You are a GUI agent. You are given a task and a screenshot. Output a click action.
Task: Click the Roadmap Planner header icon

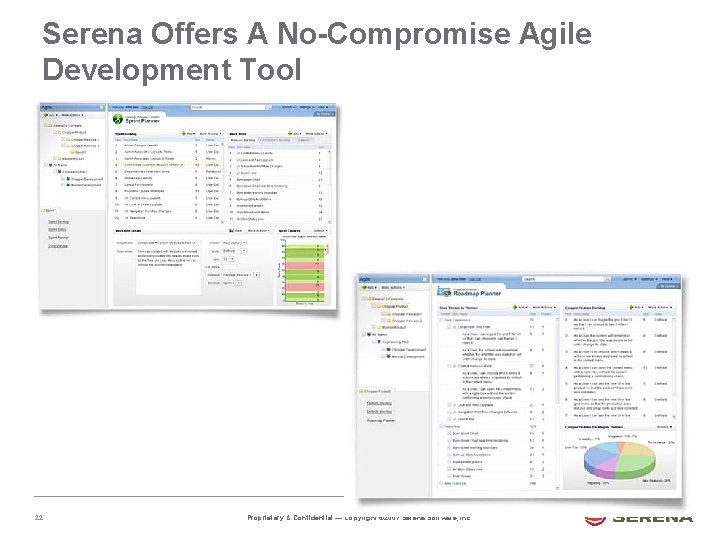coord(444,292)
